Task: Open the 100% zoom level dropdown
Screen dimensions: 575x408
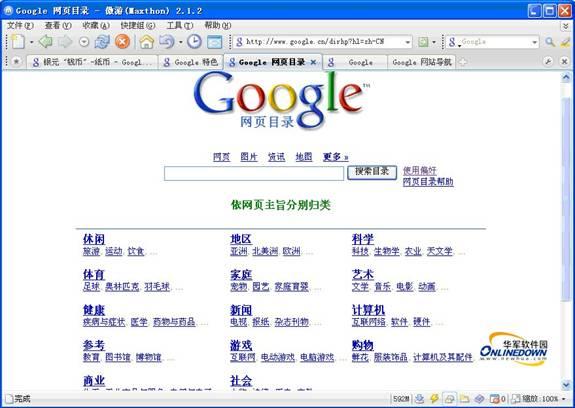Action: pos(564,399)
